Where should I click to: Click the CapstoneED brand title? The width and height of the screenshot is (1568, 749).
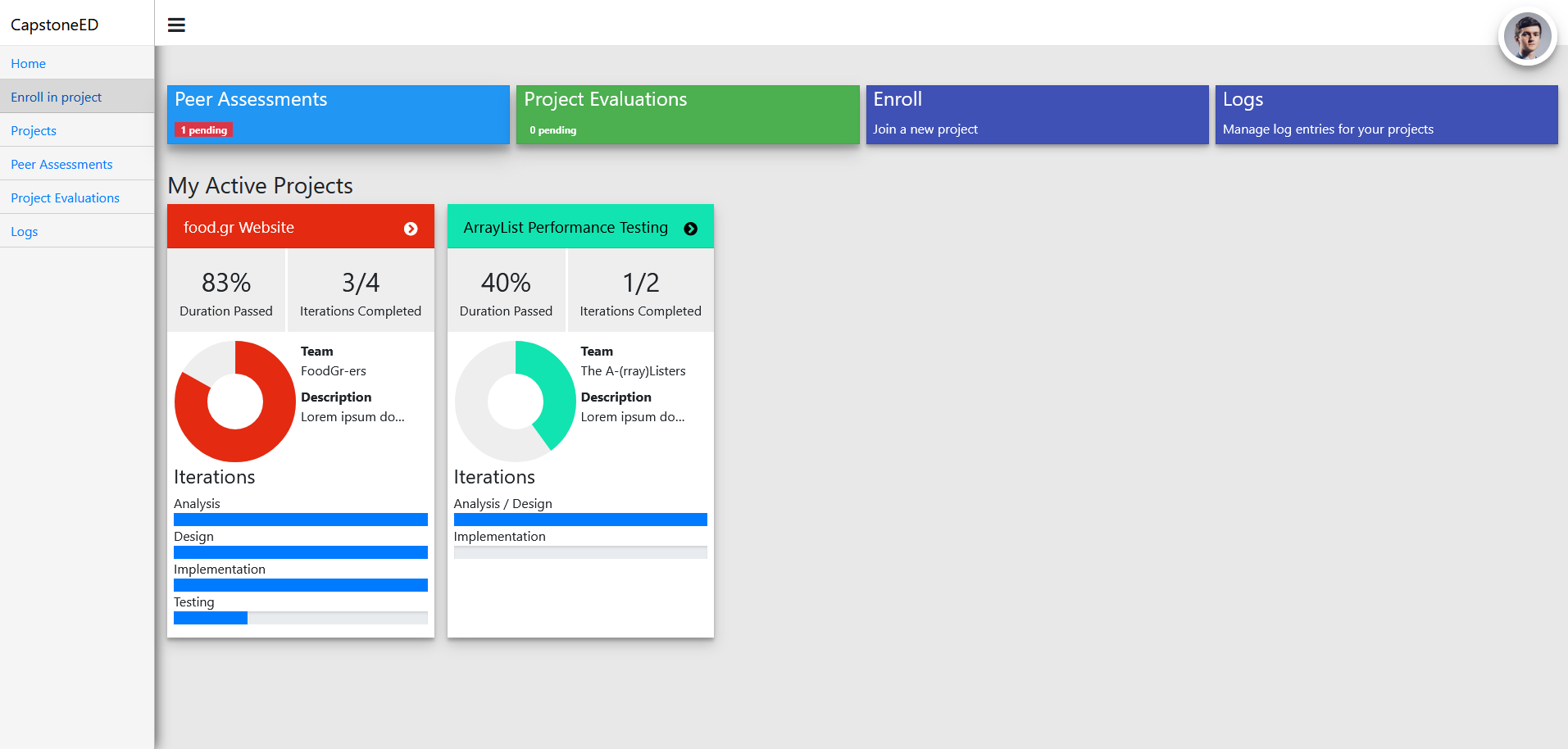(54, 25)
